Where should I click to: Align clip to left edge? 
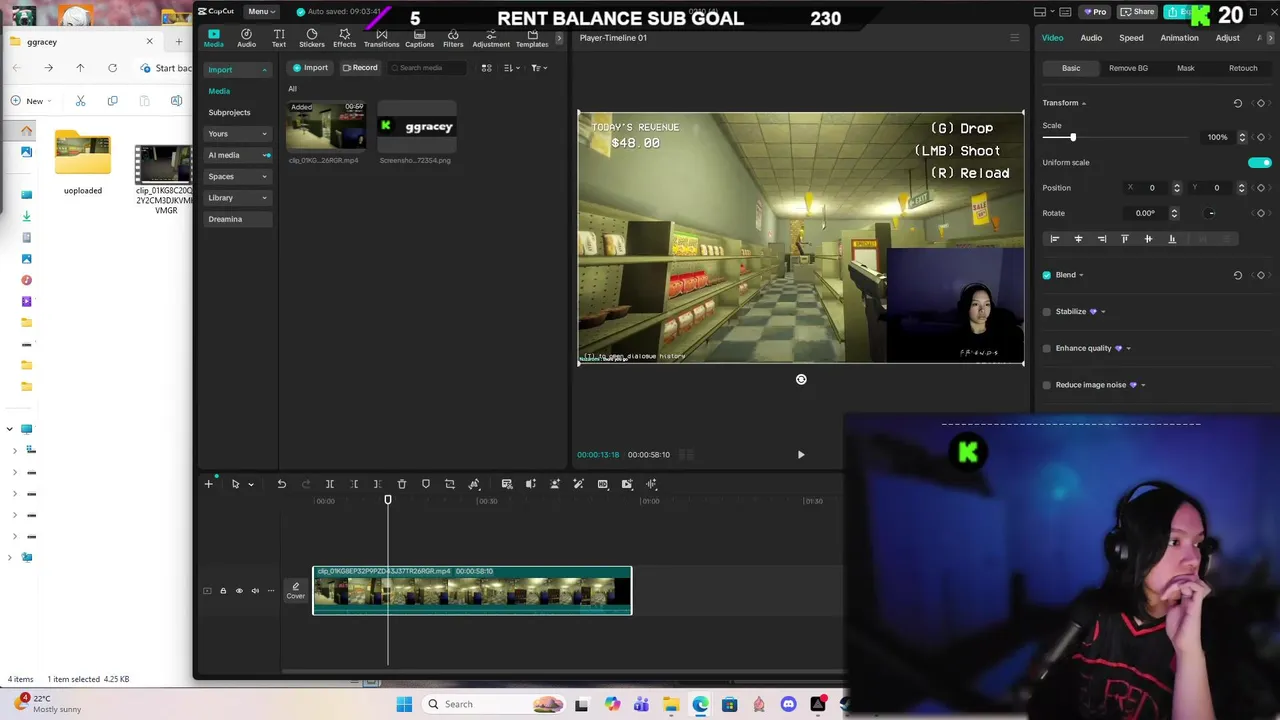(x=1054, y=239)
